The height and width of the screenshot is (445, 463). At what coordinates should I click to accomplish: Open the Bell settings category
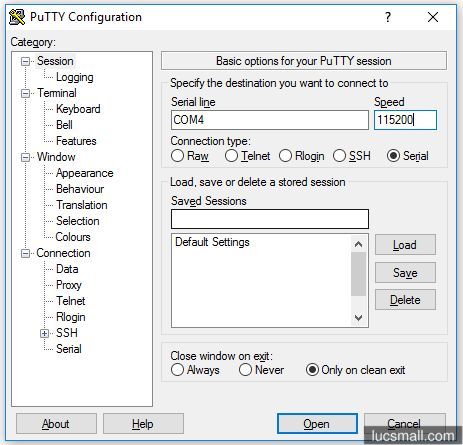tap(64, 125)
